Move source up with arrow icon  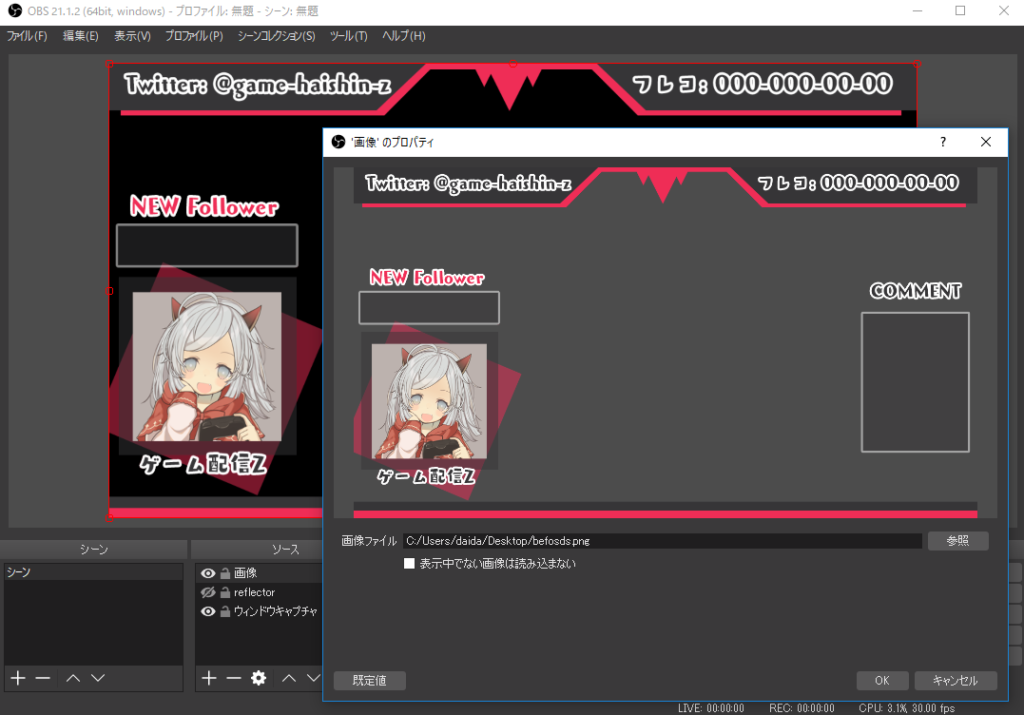(289, 678)
